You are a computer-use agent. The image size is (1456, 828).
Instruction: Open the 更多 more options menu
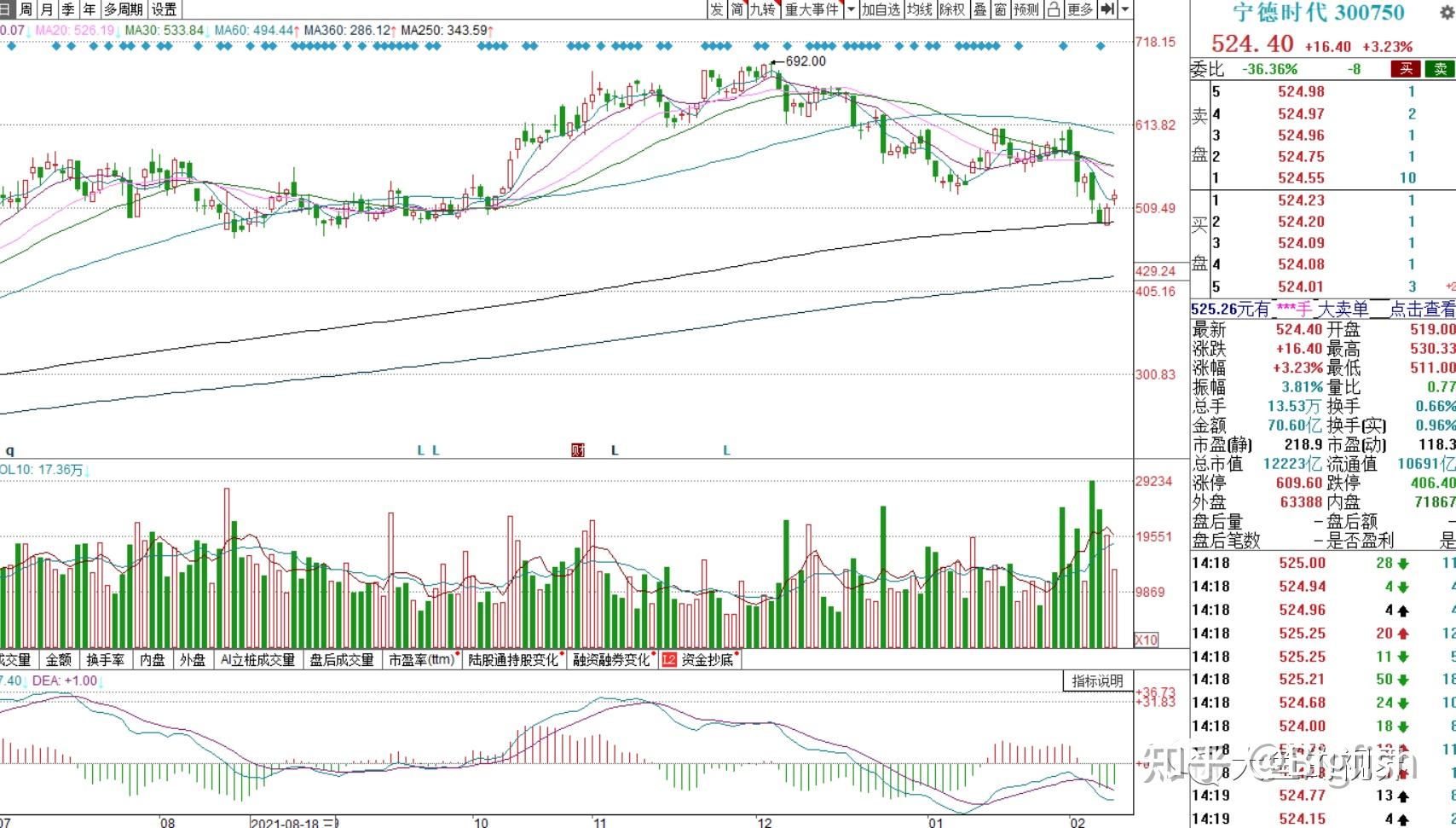tap(1080, 9)
